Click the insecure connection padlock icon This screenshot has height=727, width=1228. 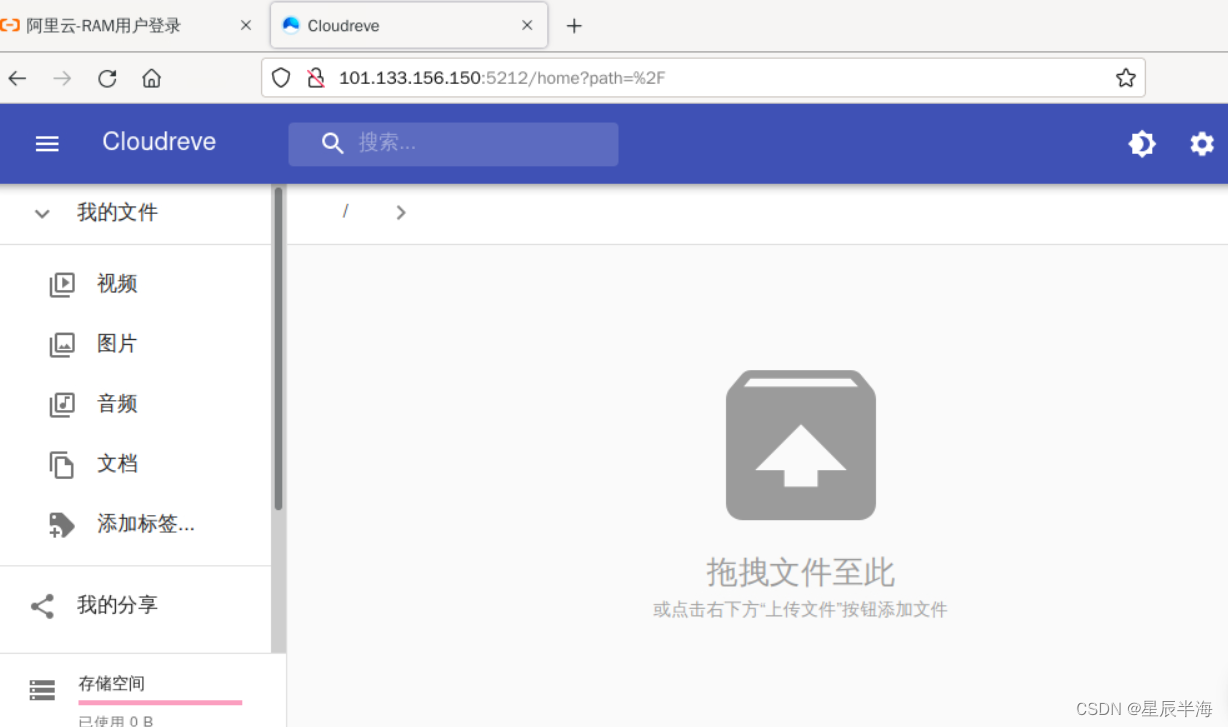pos(316,78)
